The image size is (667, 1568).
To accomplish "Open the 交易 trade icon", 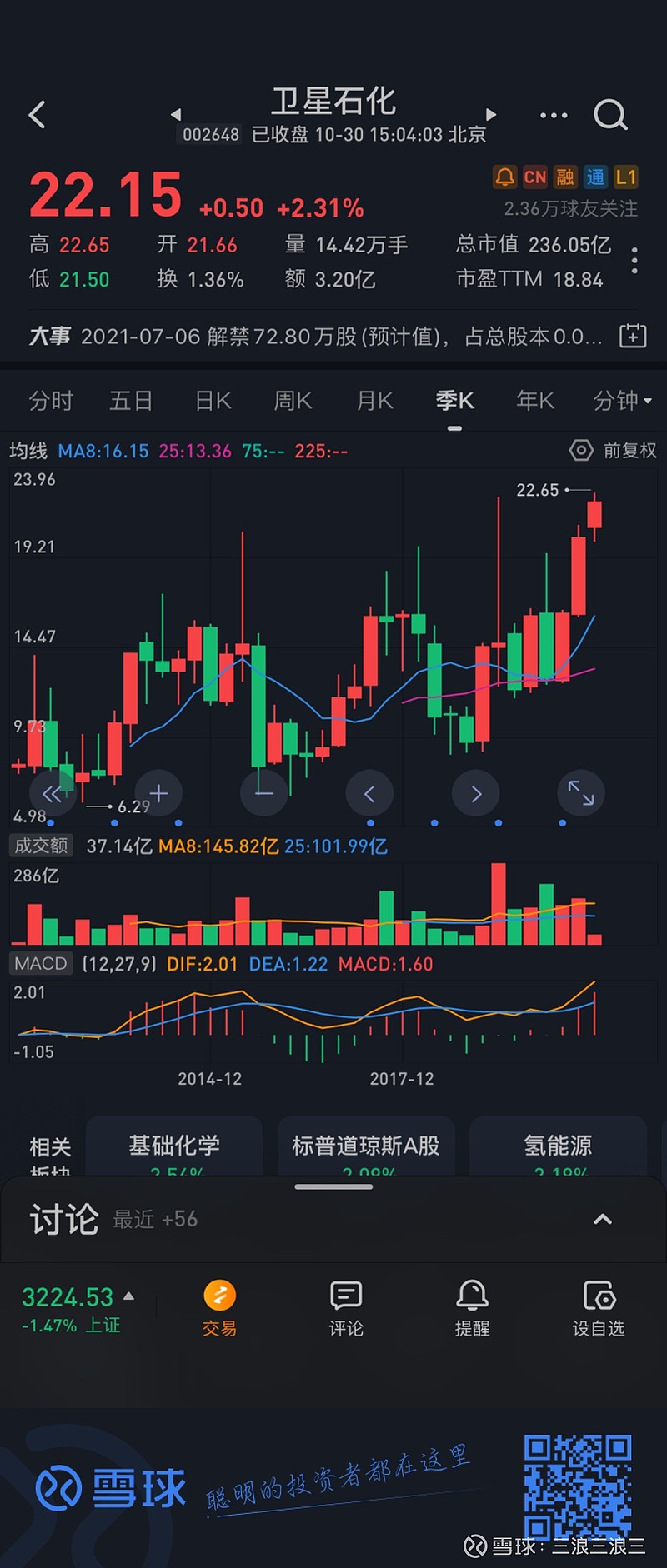I will pos(219,1308).
